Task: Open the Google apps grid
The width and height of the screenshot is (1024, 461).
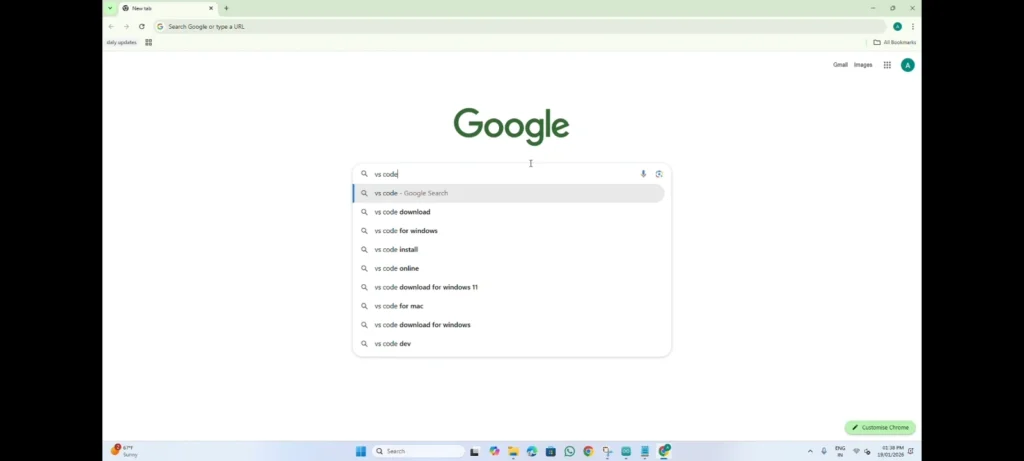Action: (x=887, y=65)
